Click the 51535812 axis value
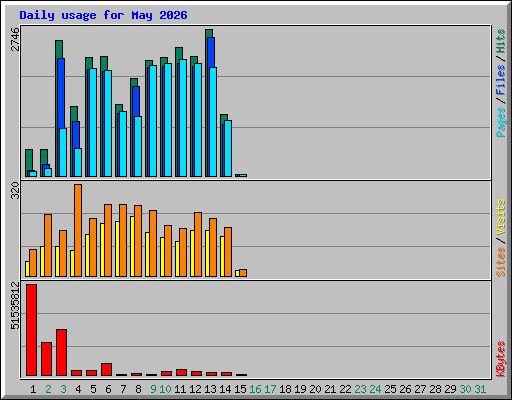Image resolution: width=512 pixels, height=400 pixels. click(x=15, y=305)
